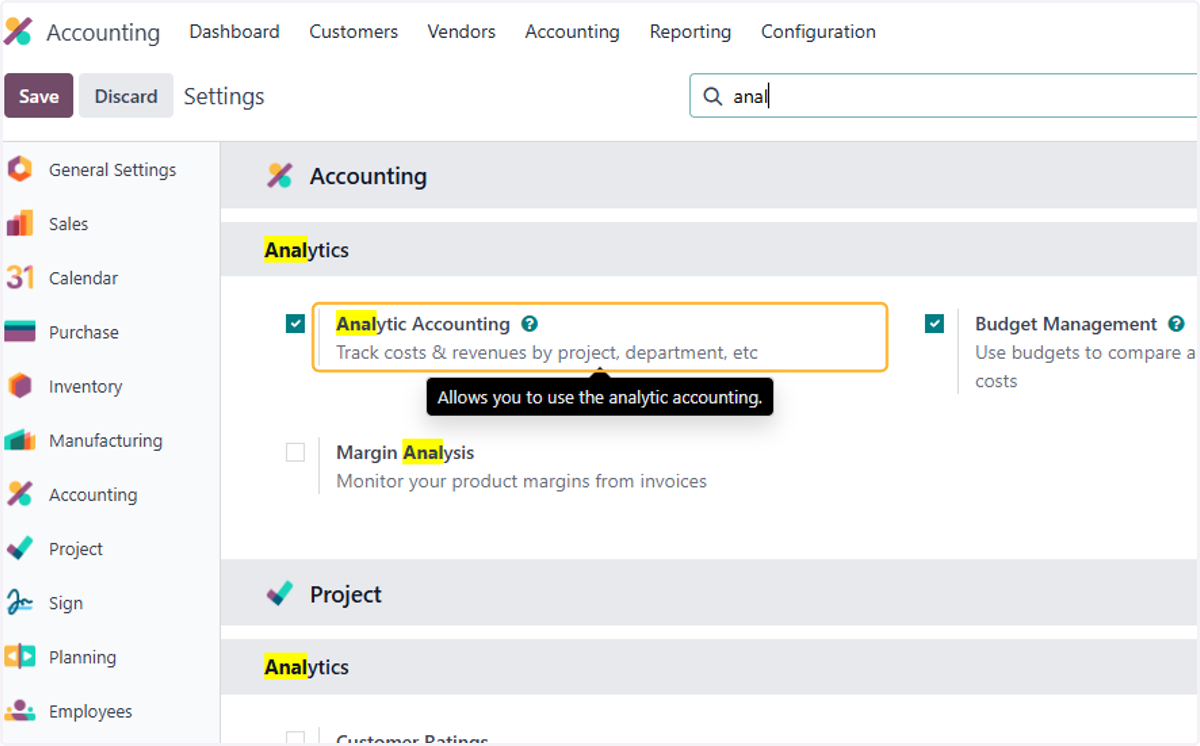Open General Settings sidebar icon

[20, 170]
